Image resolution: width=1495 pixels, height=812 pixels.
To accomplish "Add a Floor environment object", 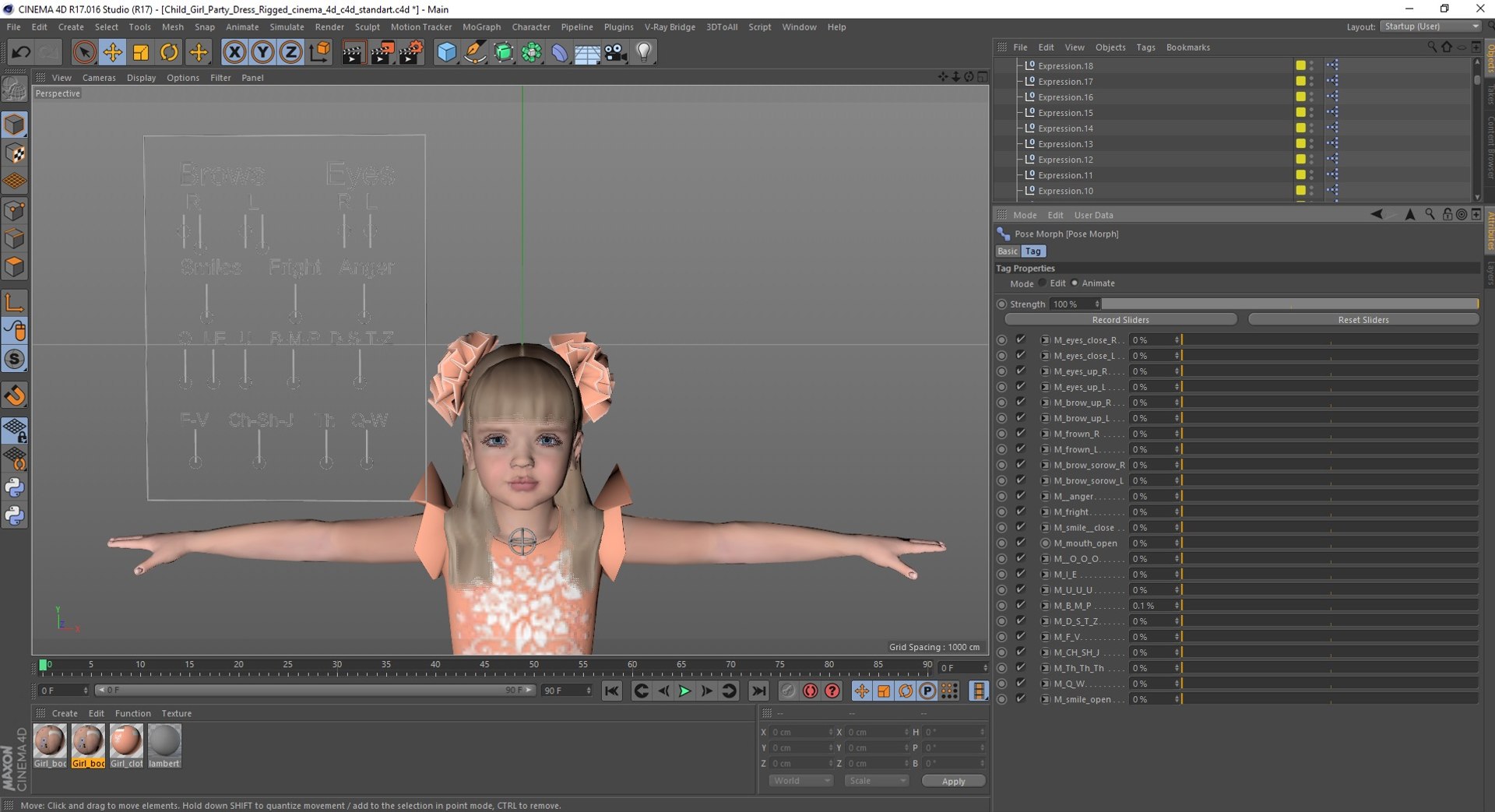I will [588, 52].
